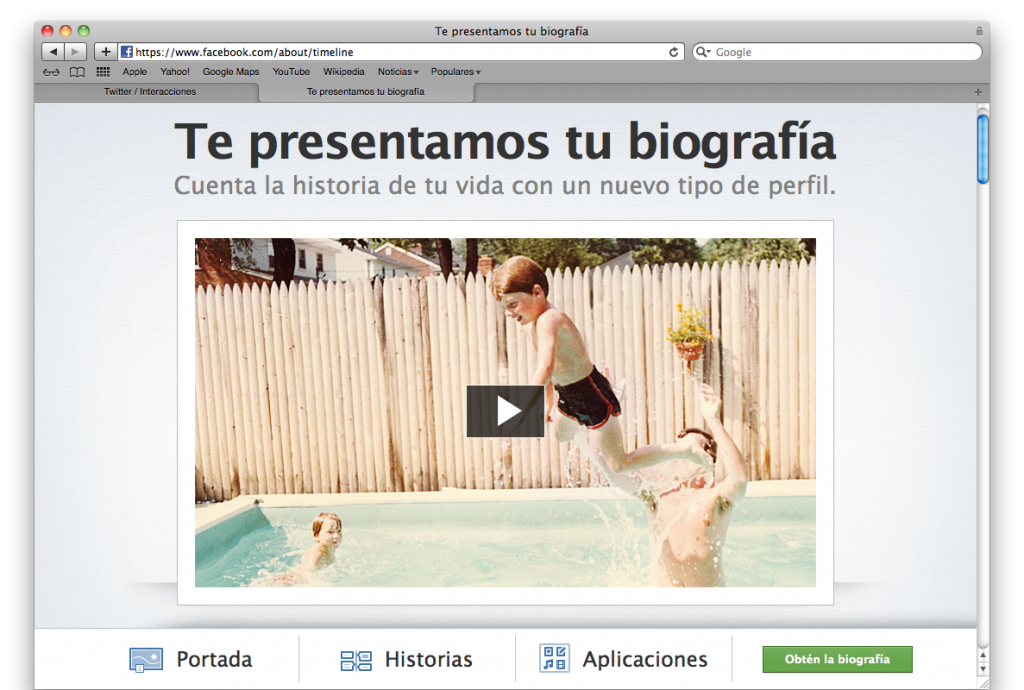Click the Portada cover photo icon
The image size is (1024, 690).
pyautogui.click(x=146, y=659)
